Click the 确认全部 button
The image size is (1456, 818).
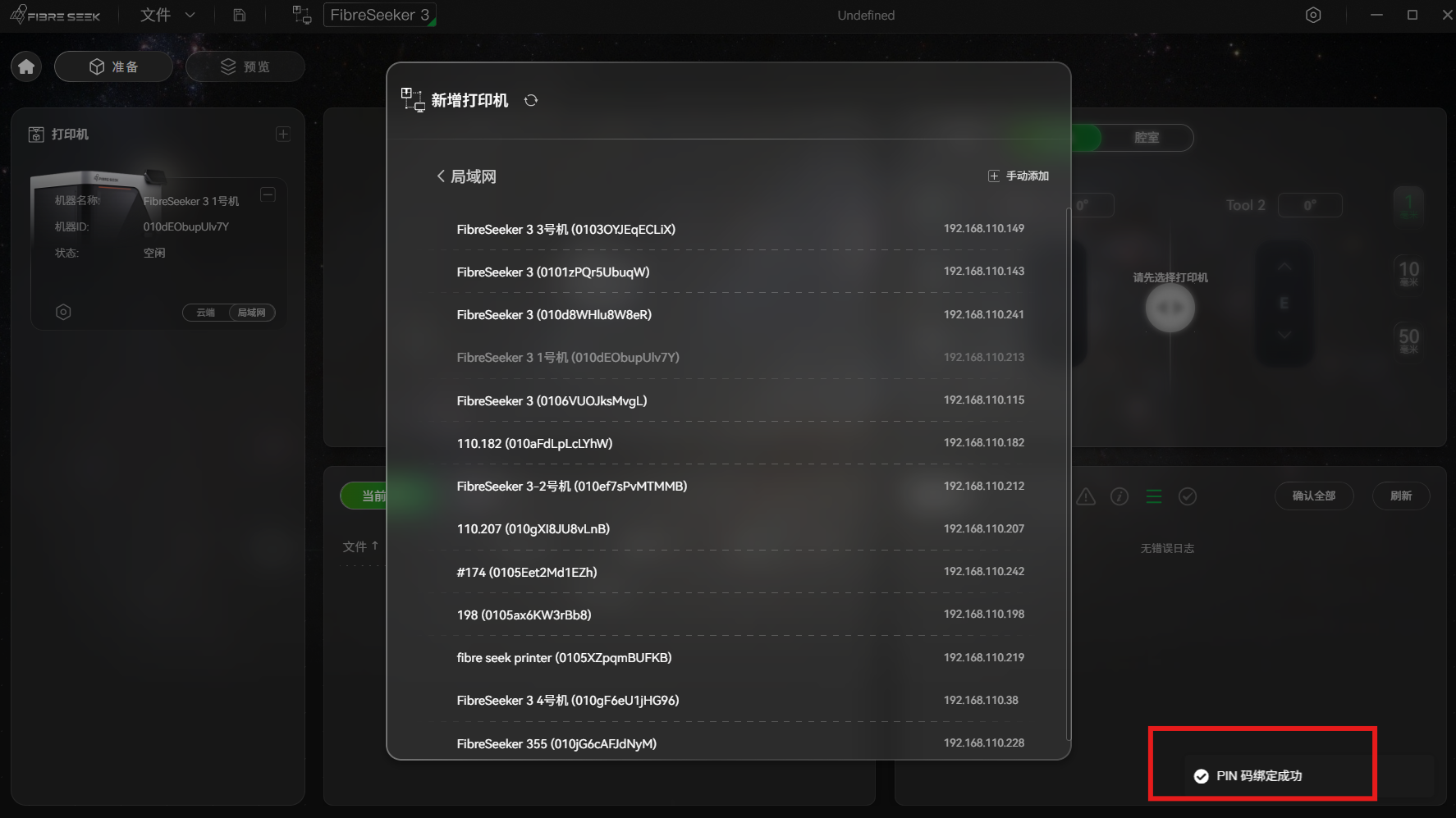coord(1314,496)
